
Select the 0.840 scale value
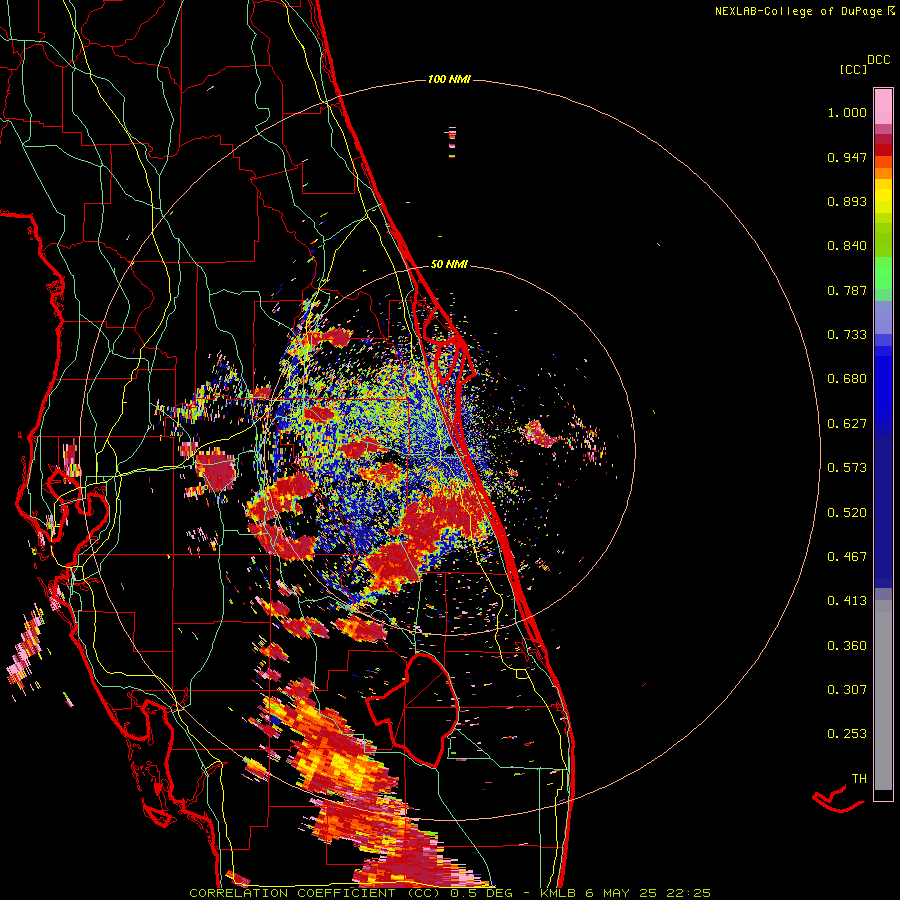(847, 246)
